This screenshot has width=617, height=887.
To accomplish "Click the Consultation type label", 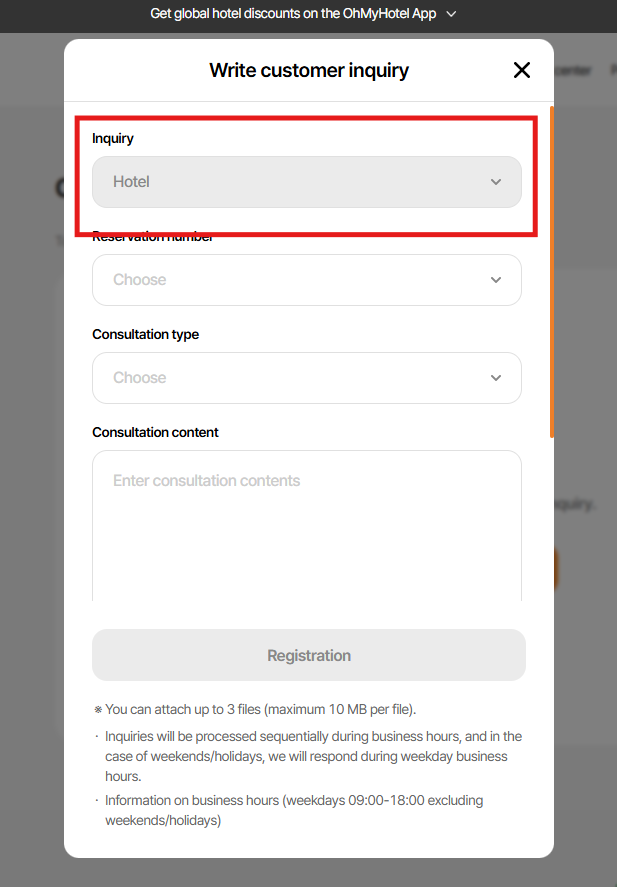I will (145, 334).
